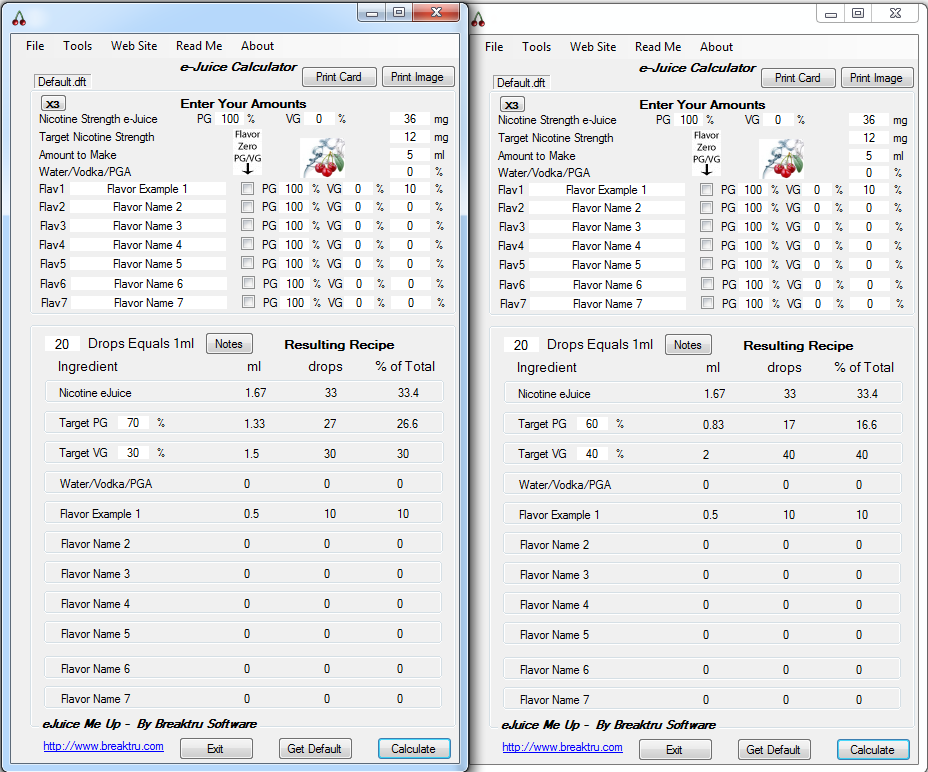Click Flavor Name 2 name field, right window
This screenshot has height=772, width=928.
607,208
